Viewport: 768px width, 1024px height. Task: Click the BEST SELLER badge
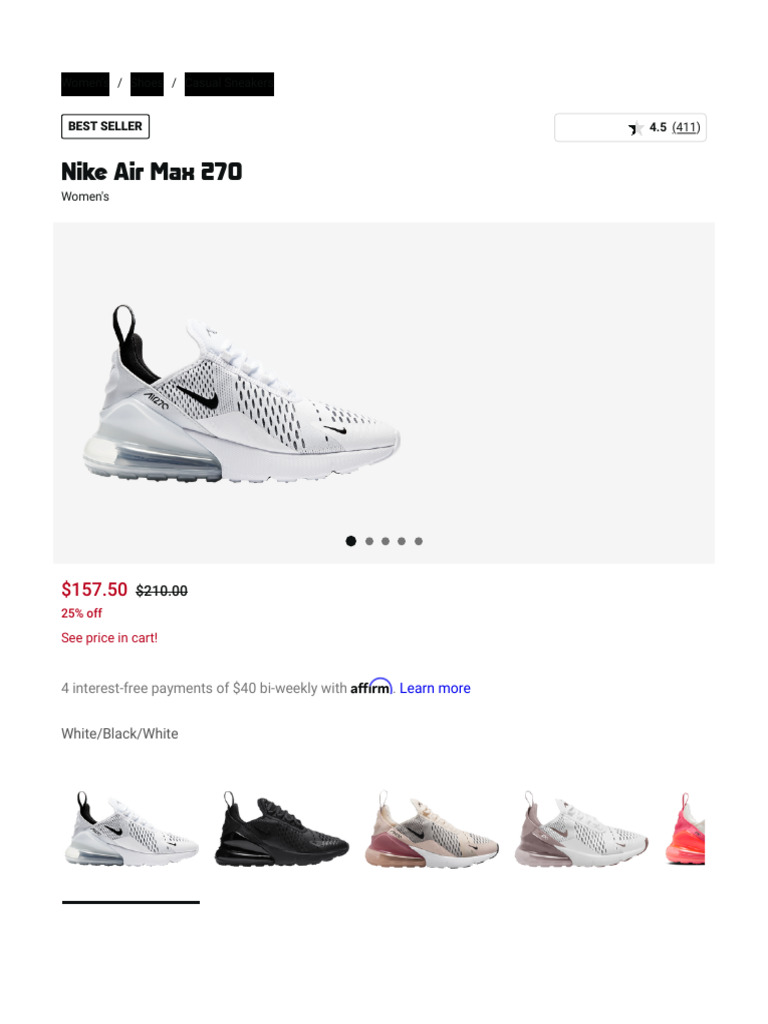105,126
